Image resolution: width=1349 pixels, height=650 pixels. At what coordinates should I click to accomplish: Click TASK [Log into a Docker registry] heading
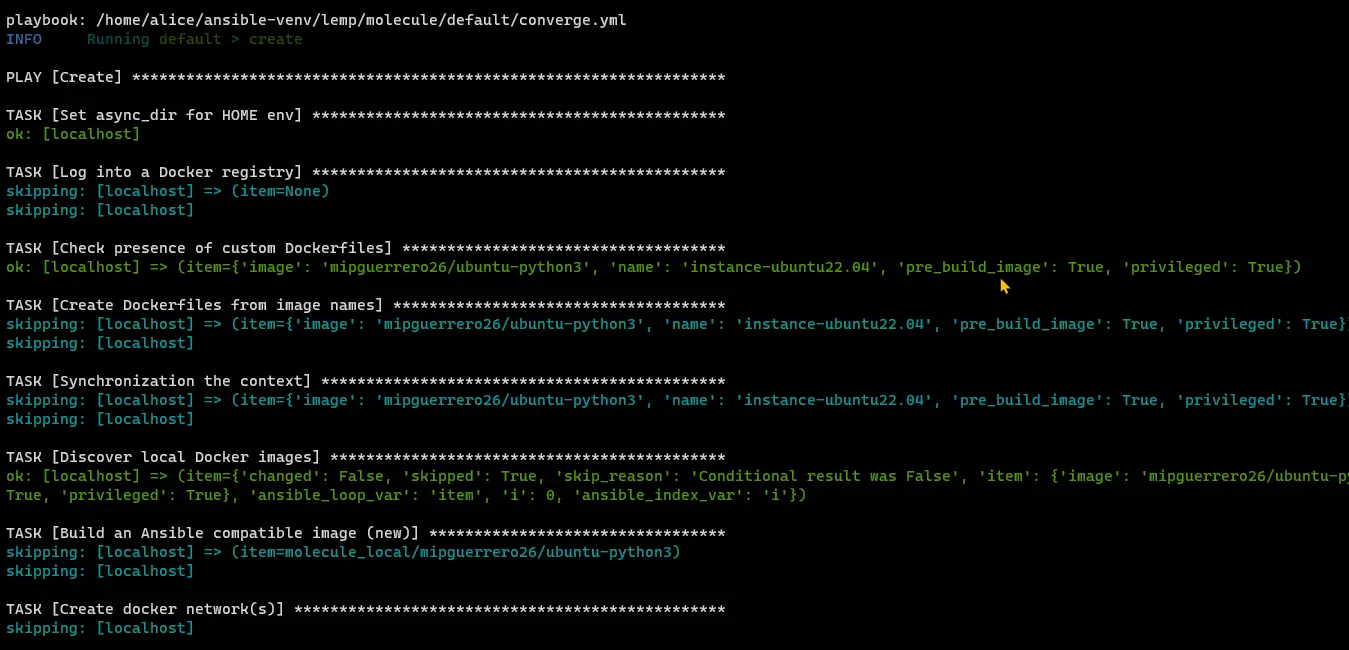coord(366,172)
